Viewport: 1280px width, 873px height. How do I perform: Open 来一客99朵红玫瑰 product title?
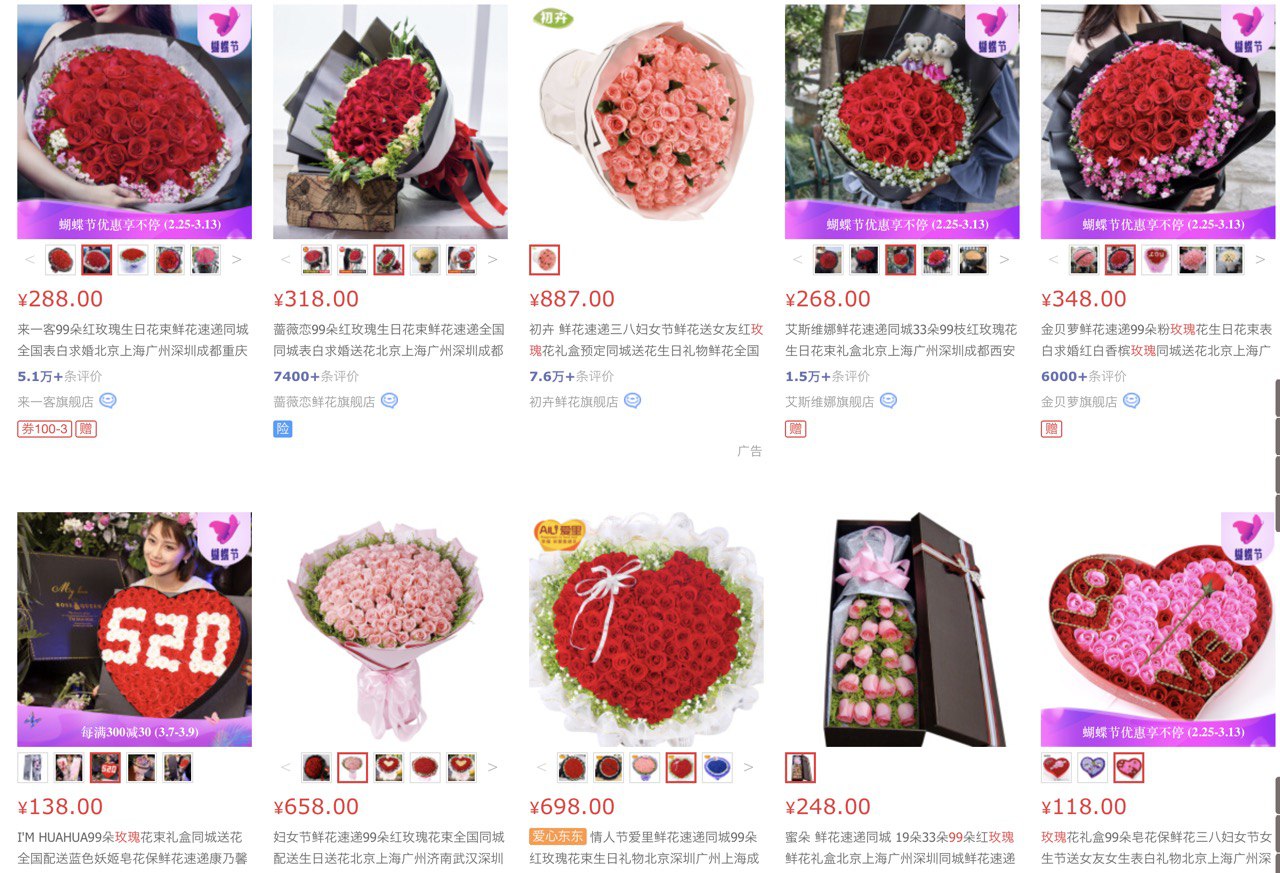tap(132, 340)
